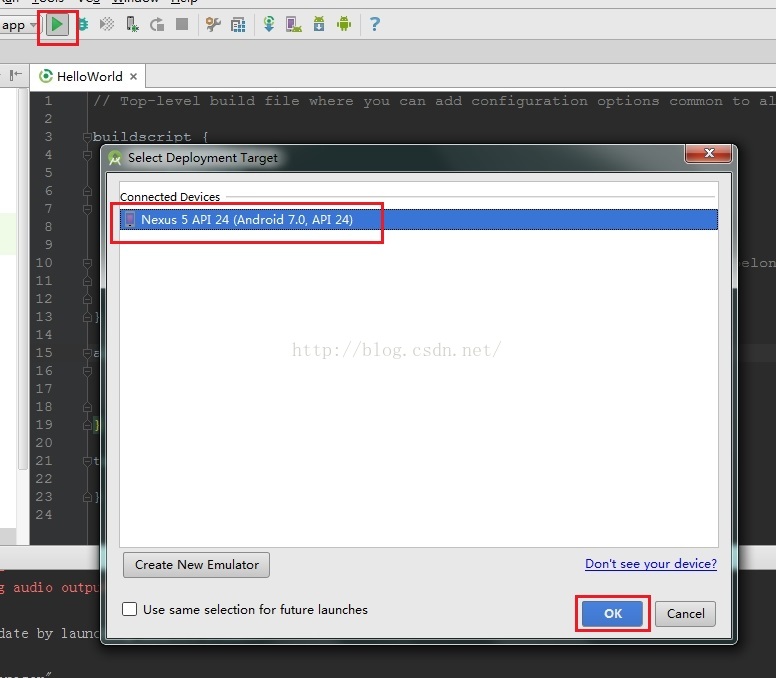Stop the running app with the square icon
776x678 pixels.
tap(182, 24)
